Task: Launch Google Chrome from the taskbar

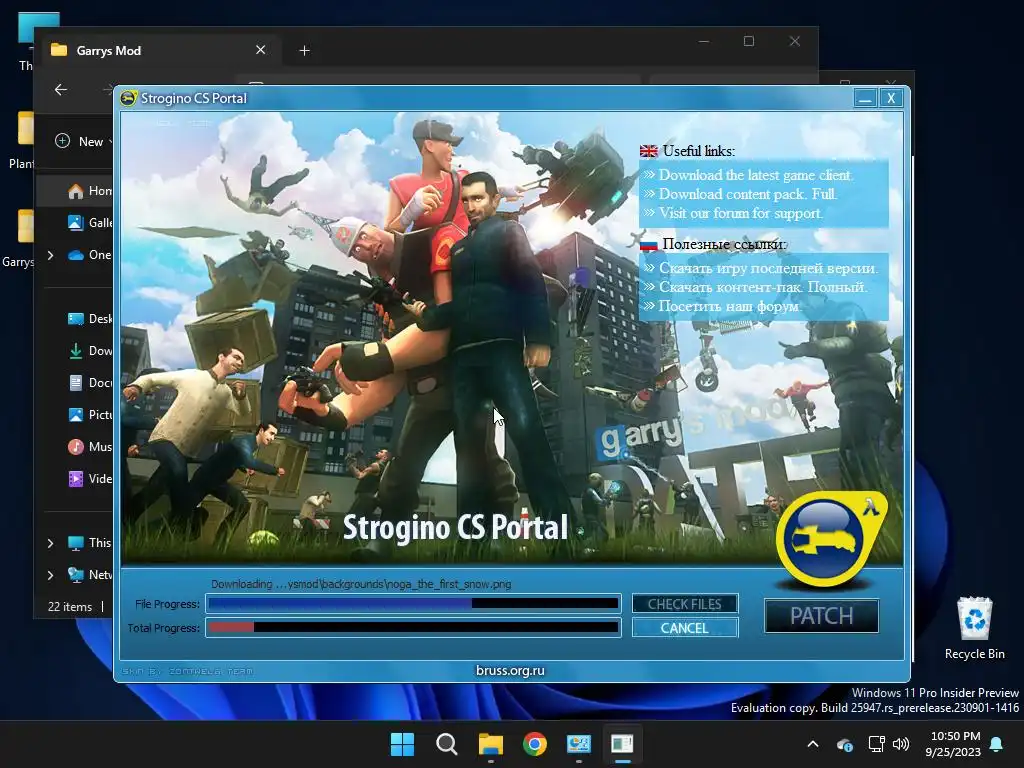Action: 535,744
